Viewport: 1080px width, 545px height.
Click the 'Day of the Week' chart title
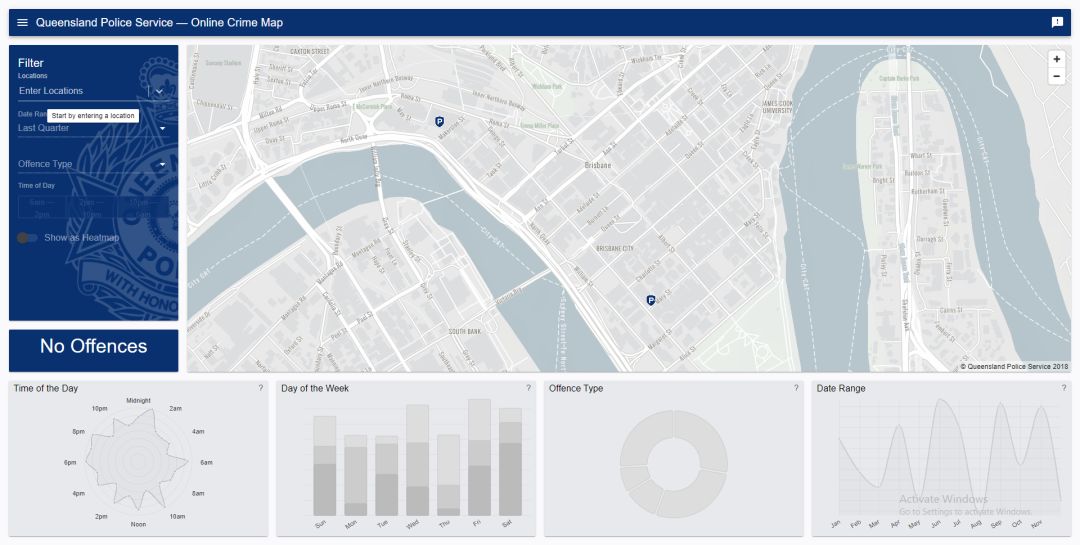tap(315, 389)
